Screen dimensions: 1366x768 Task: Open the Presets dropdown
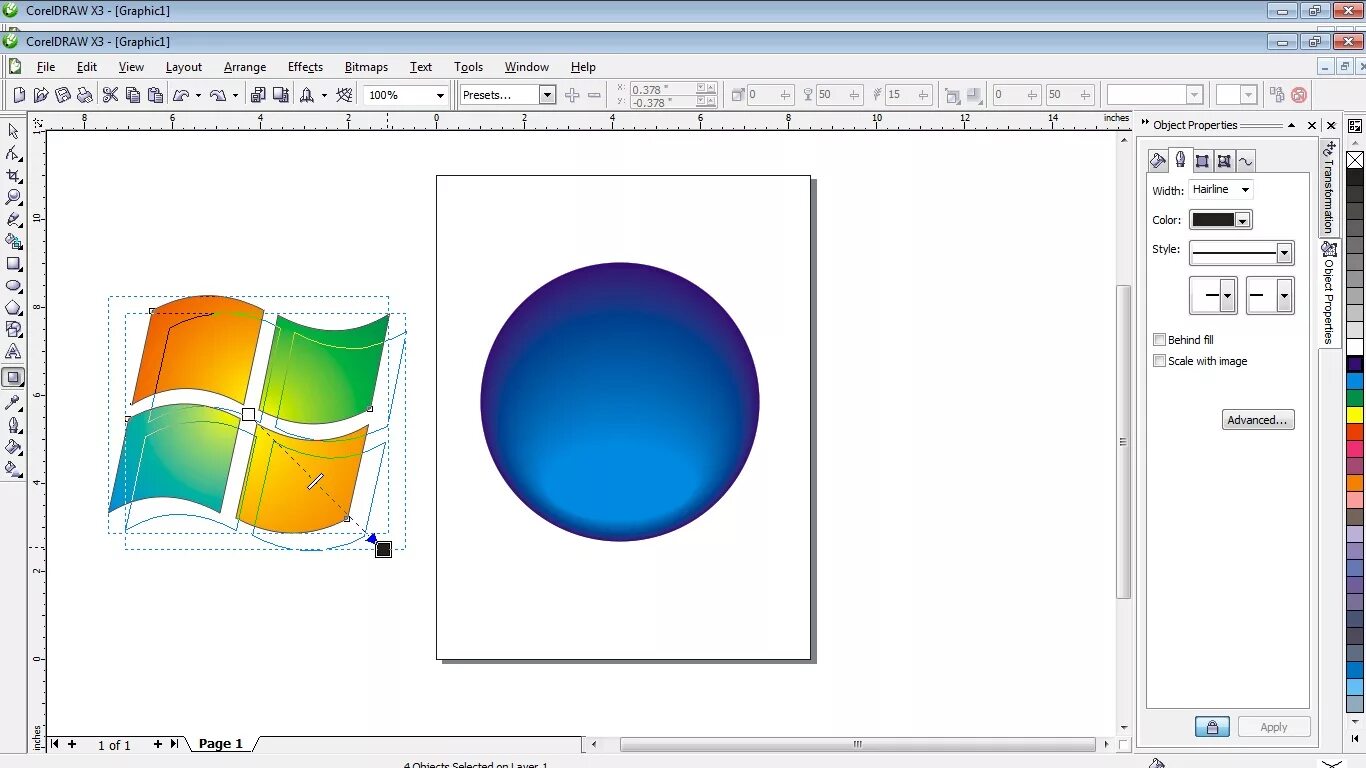[x=547, y=95]
